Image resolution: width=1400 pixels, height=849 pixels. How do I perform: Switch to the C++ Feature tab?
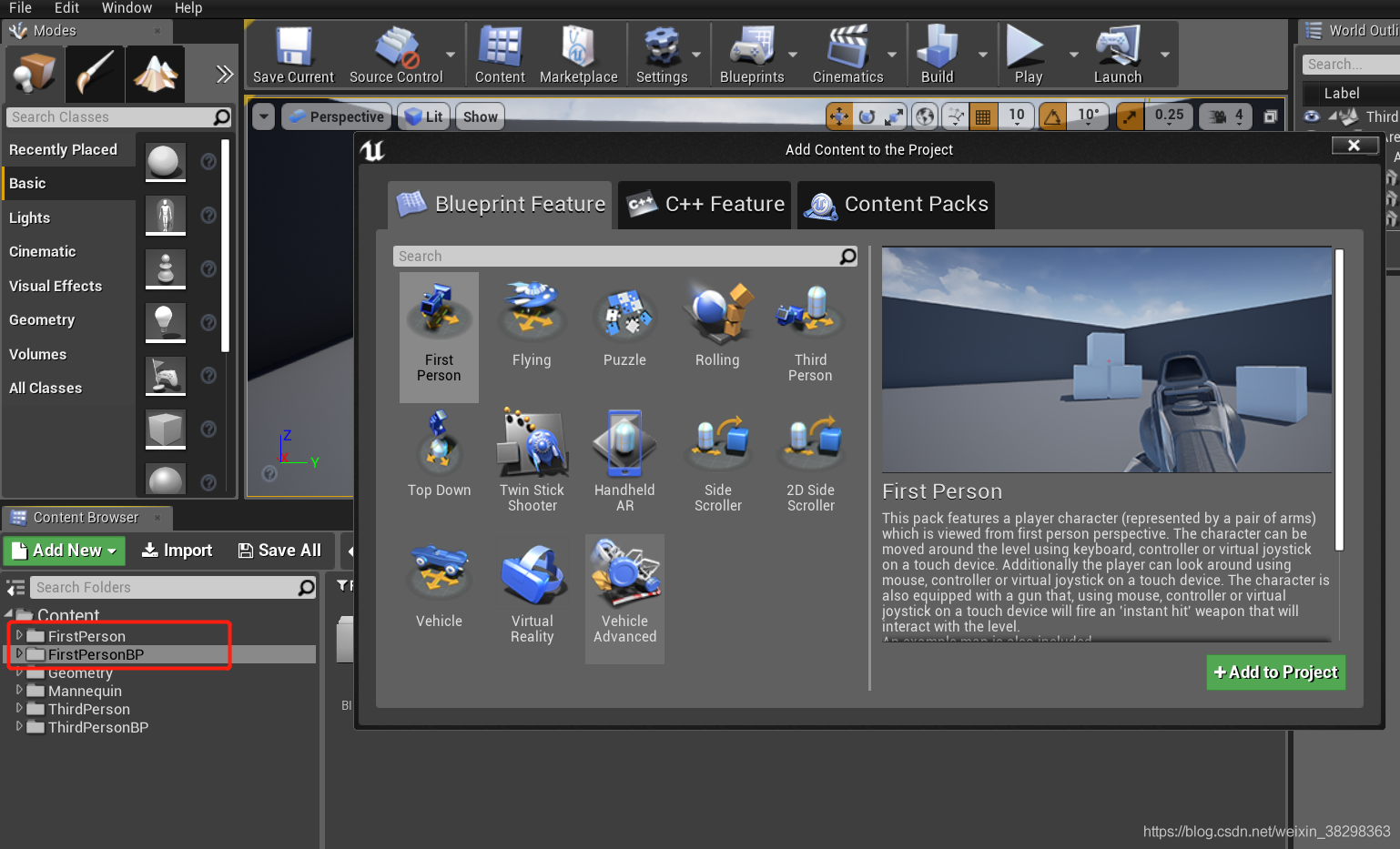[x=705, y=205]
